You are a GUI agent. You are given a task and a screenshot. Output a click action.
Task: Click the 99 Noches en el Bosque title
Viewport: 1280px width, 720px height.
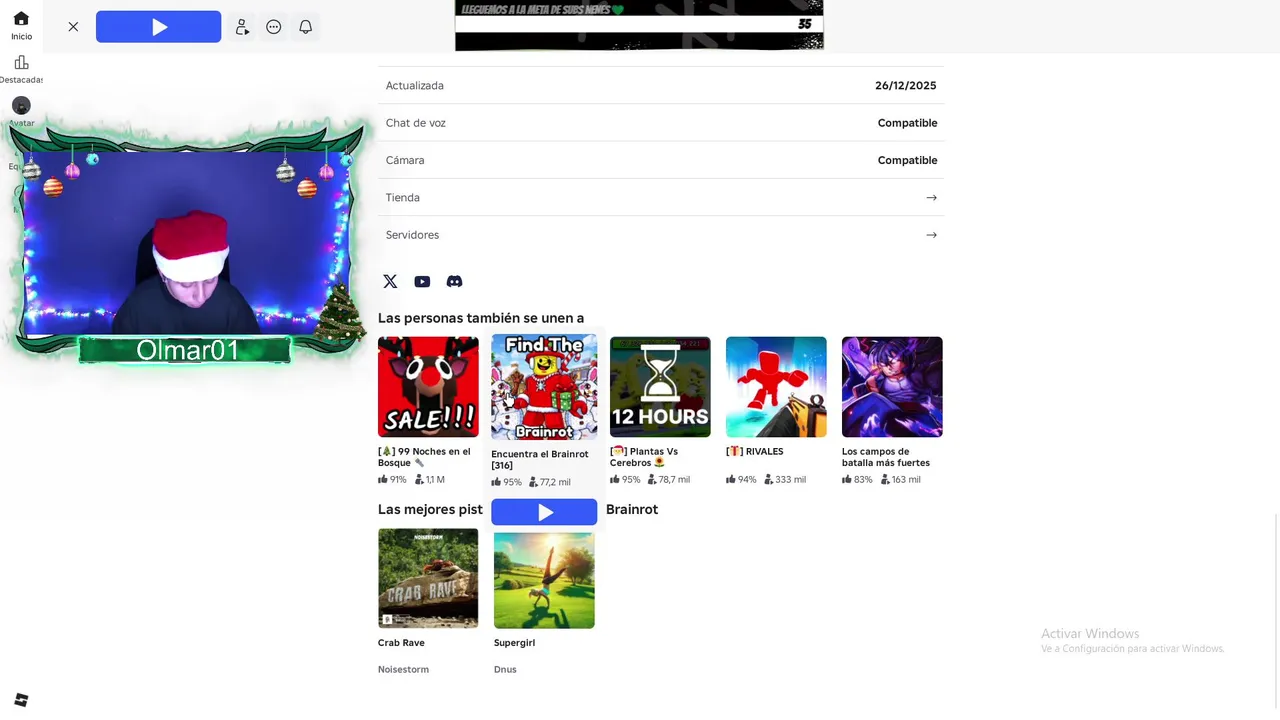point(425,457)
